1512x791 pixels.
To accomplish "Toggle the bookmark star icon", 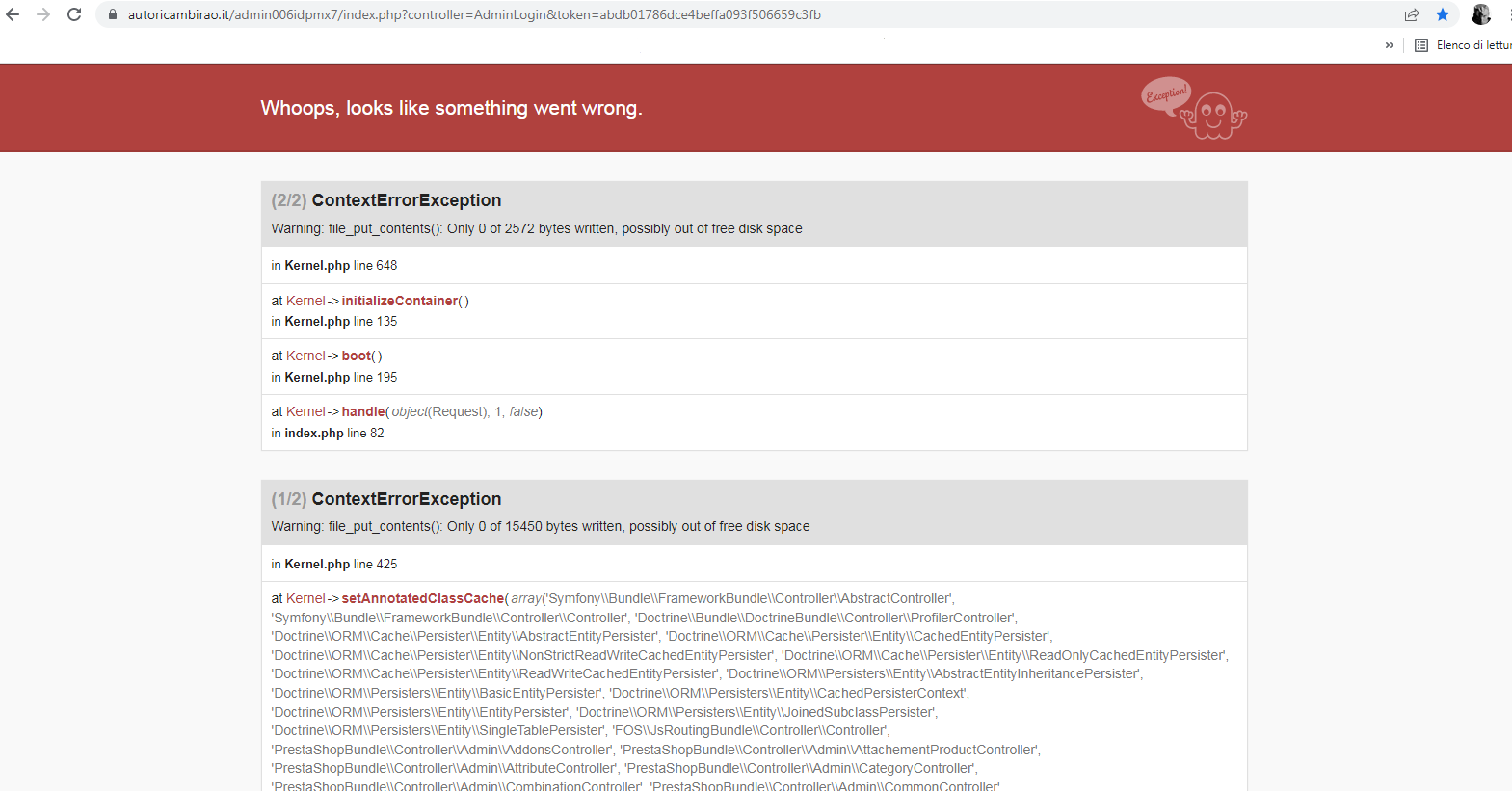I will 1443,14.
